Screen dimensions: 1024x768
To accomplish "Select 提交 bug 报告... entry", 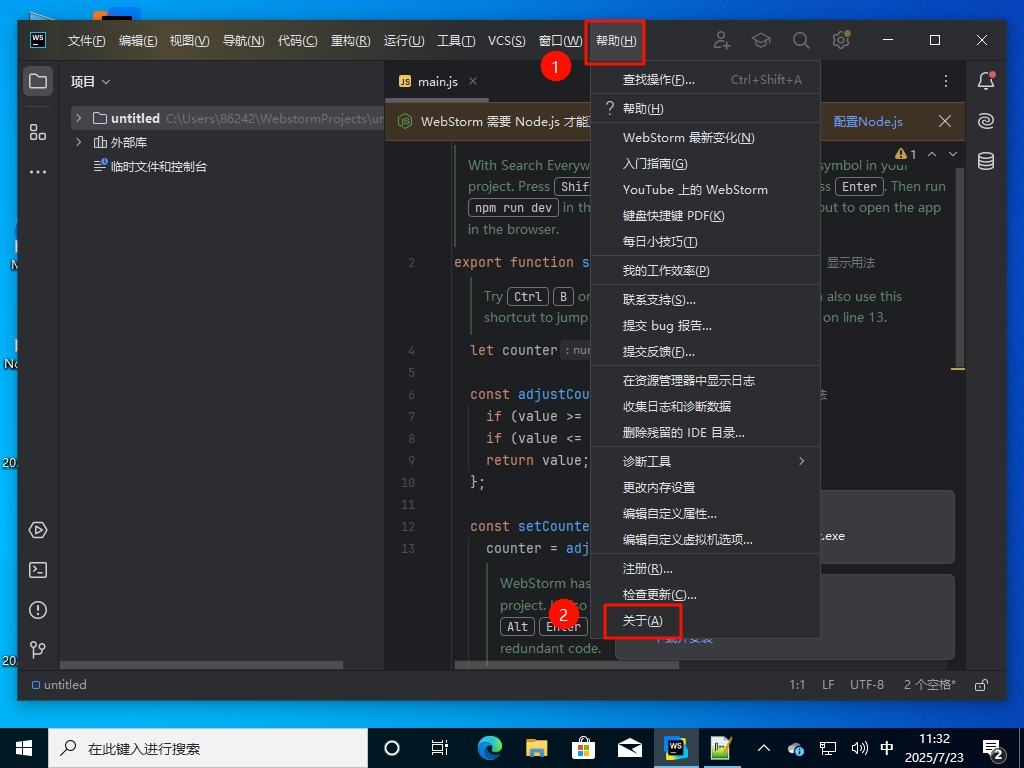I will pos(705,326).
